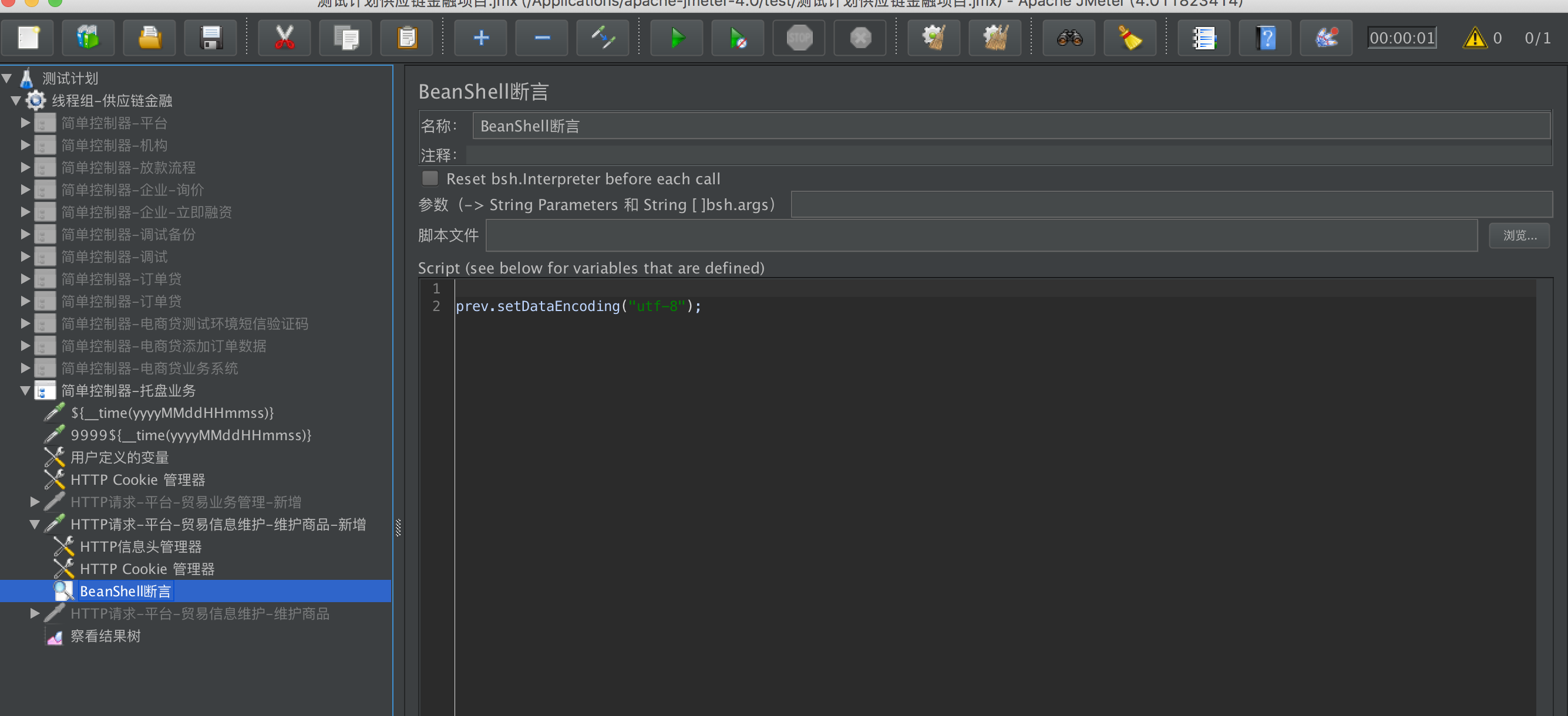Collapse the 简单控制器-托盘业务 node
Image resolution: width=1568 pixels, height=716 pixels.
click(25, 390)
